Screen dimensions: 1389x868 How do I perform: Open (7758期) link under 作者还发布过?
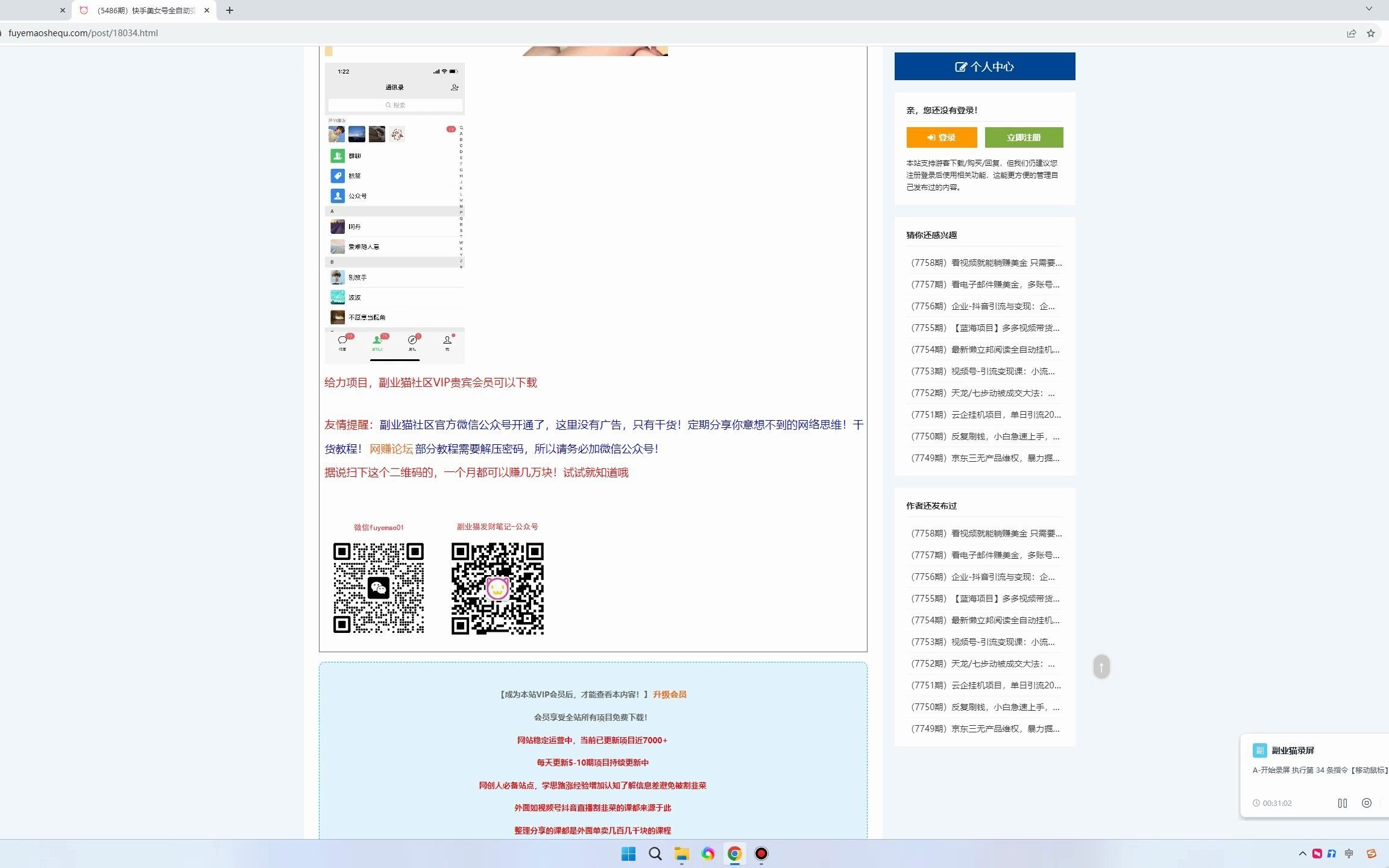[986, 533]
